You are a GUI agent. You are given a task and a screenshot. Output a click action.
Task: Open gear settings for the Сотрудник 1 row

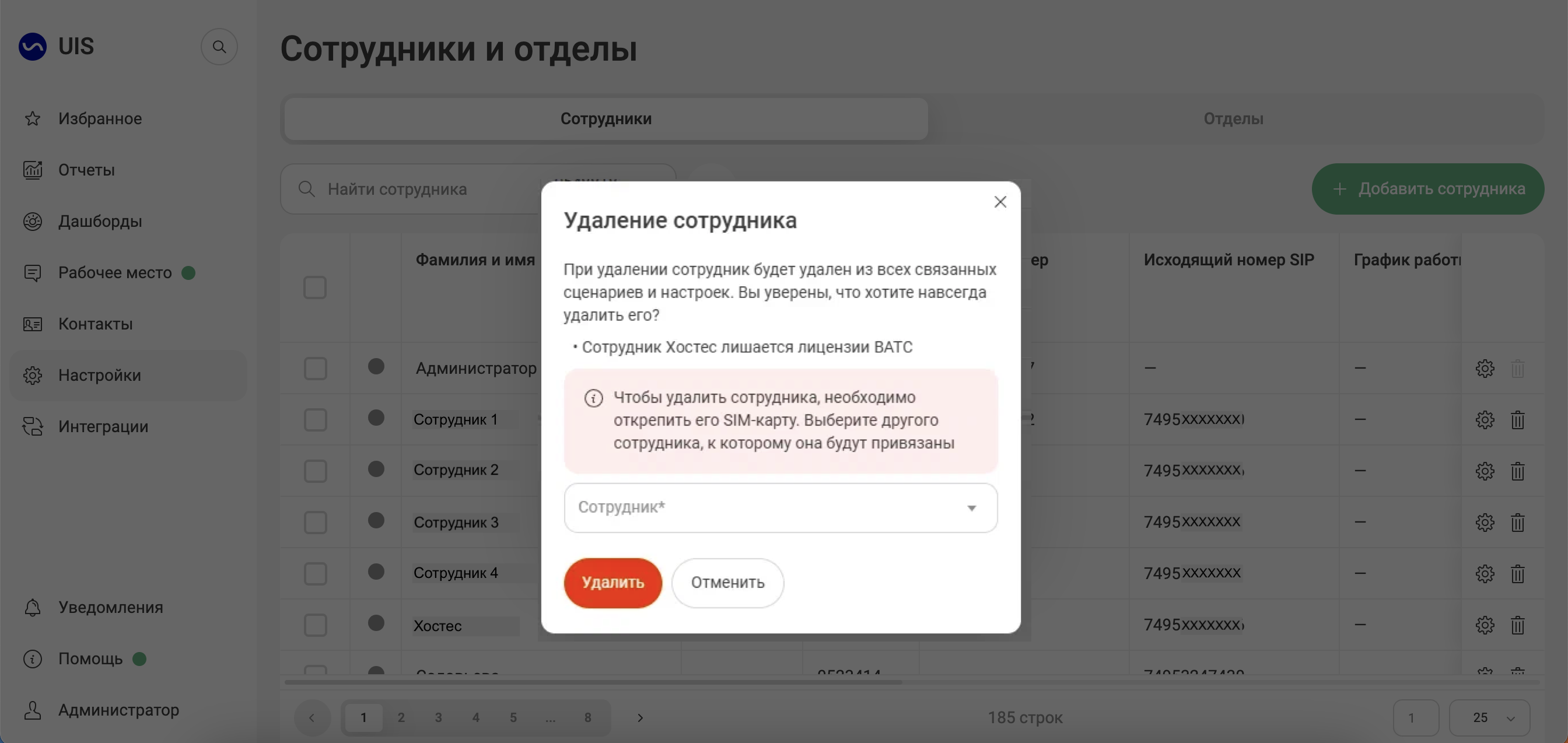tap(1485, 420)
